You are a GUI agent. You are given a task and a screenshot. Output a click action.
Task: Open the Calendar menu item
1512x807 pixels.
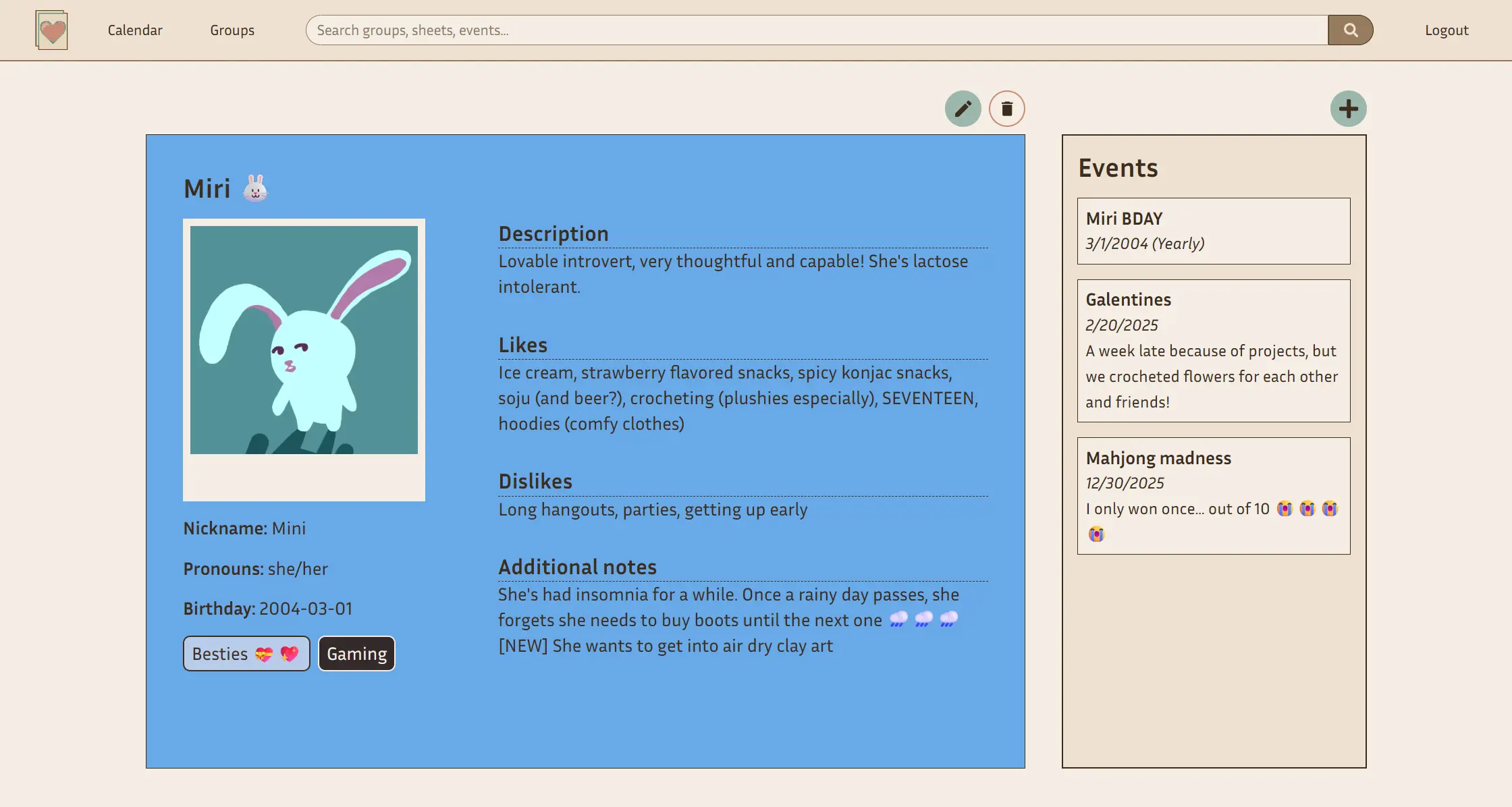[134, 30]
